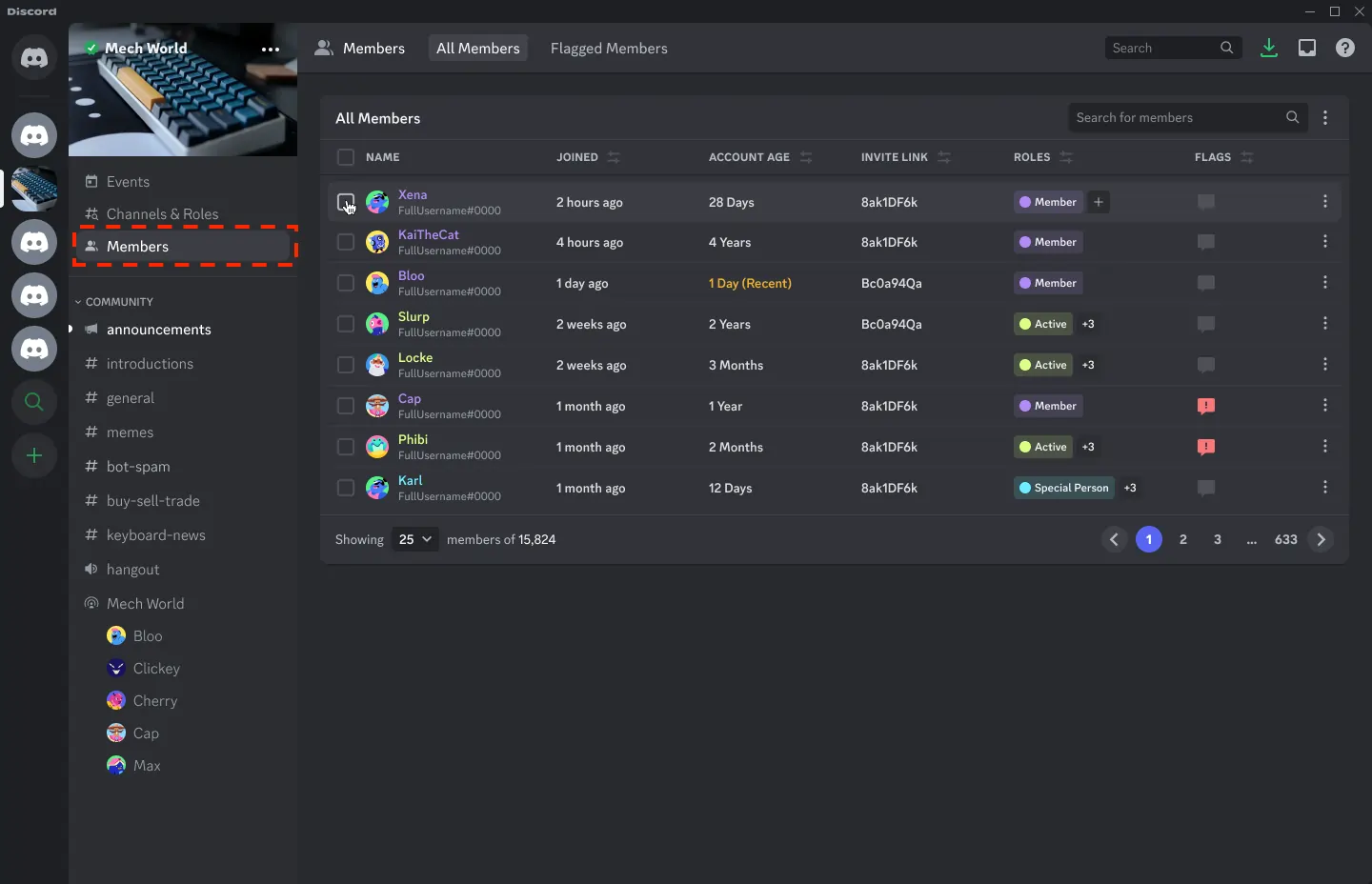Sort members by the Joined column

pyautogui.click(x=614, y=157)
